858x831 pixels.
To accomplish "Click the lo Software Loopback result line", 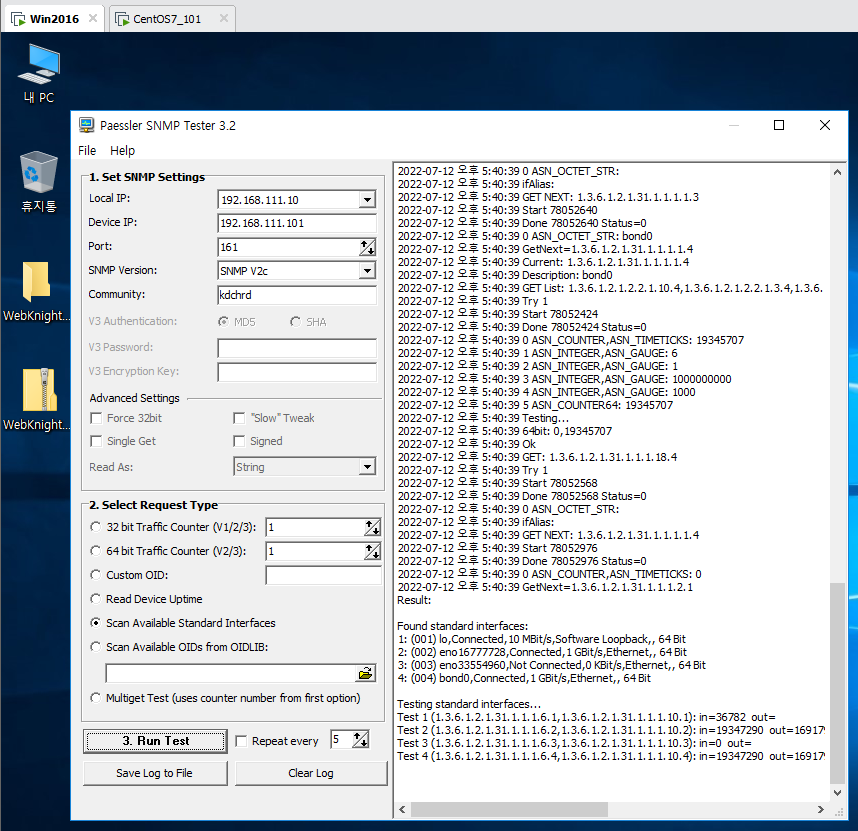I will [x=541, y=639].
